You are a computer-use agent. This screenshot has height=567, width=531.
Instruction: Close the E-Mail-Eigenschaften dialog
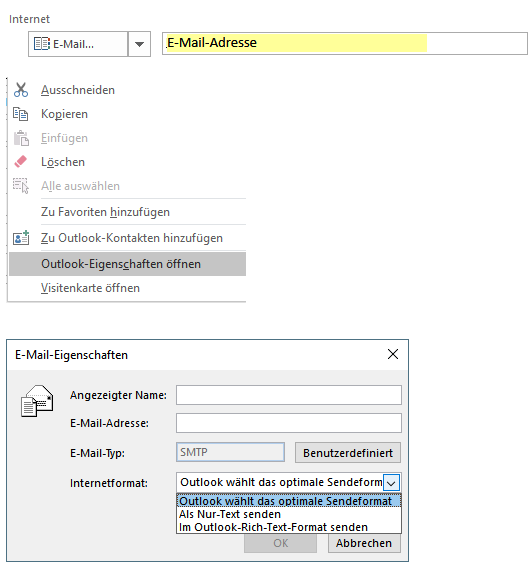[x=393, y=354]
